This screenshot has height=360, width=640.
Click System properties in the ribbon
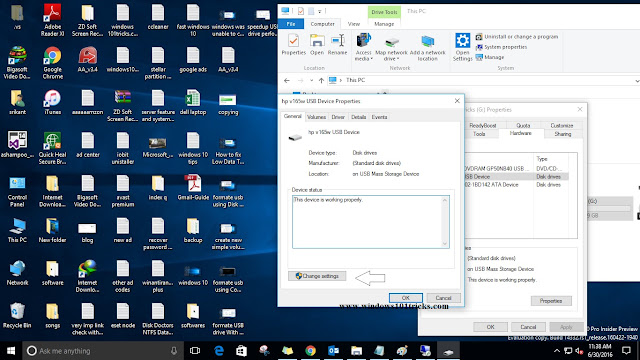click(x=501, y=47)
